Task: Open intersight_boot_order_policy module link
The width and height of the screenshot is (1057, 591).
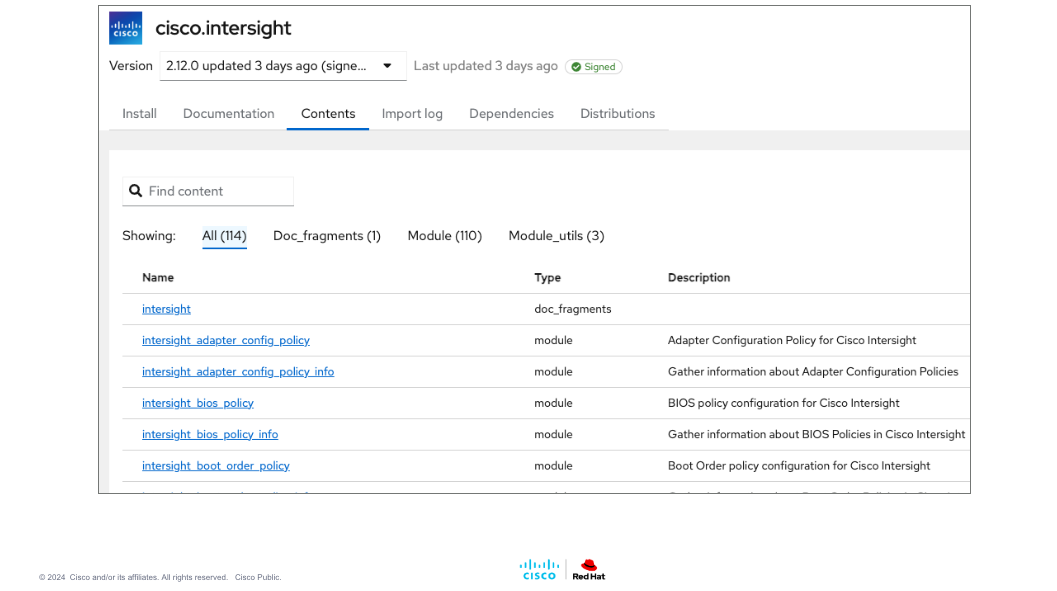Action: pos(216,466)
